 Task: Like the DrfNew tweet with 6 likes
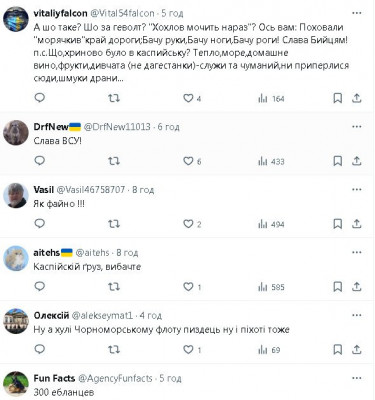tap(192, 161)
